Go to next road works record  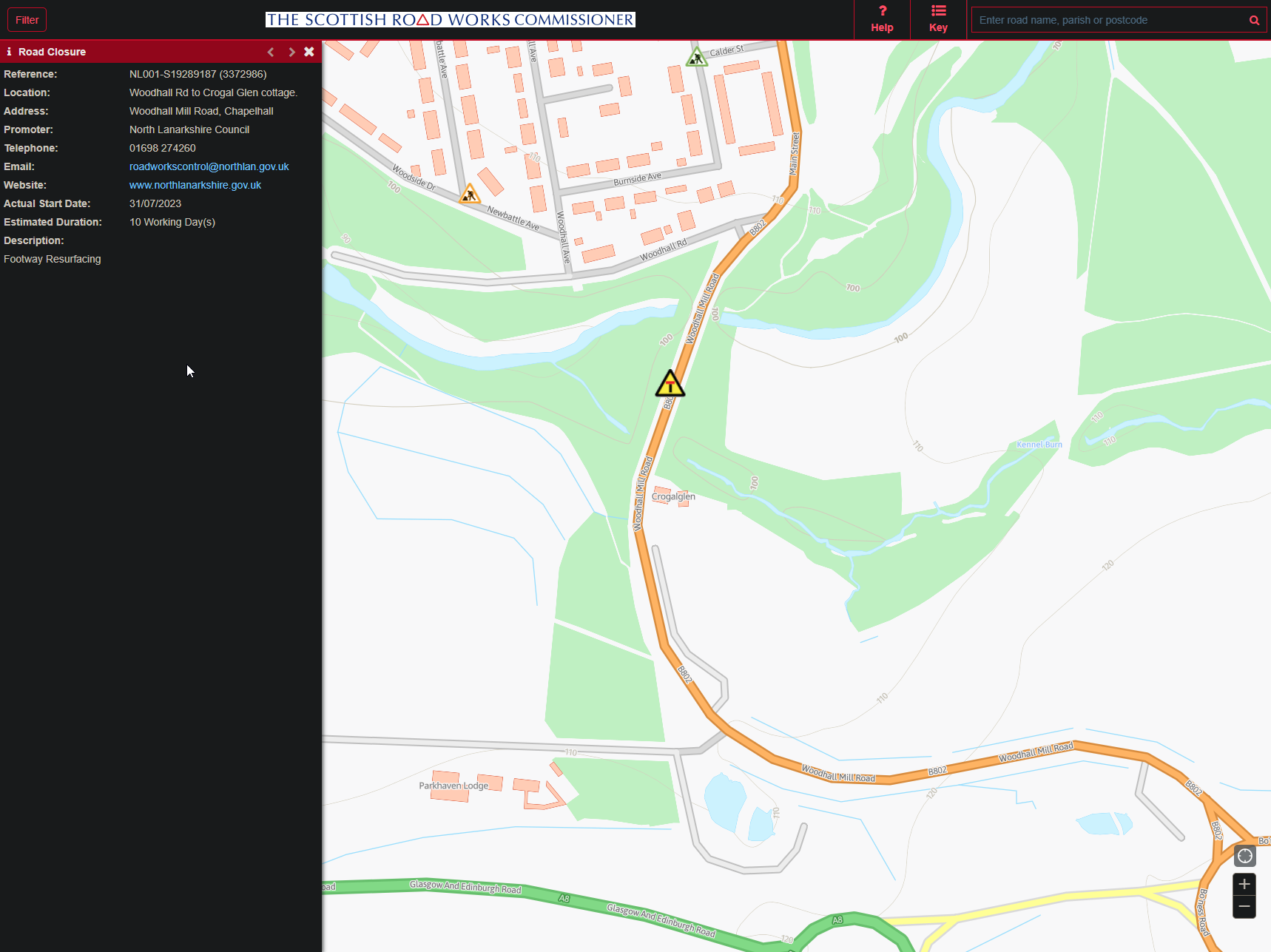click(x=291, y=52)
